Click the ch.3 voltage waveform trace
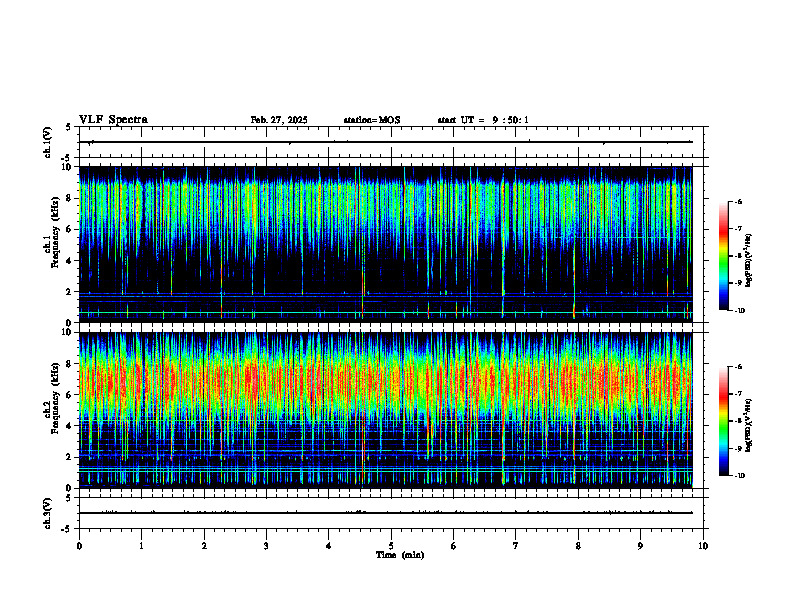The image size is (792, 612). [385, 513]
